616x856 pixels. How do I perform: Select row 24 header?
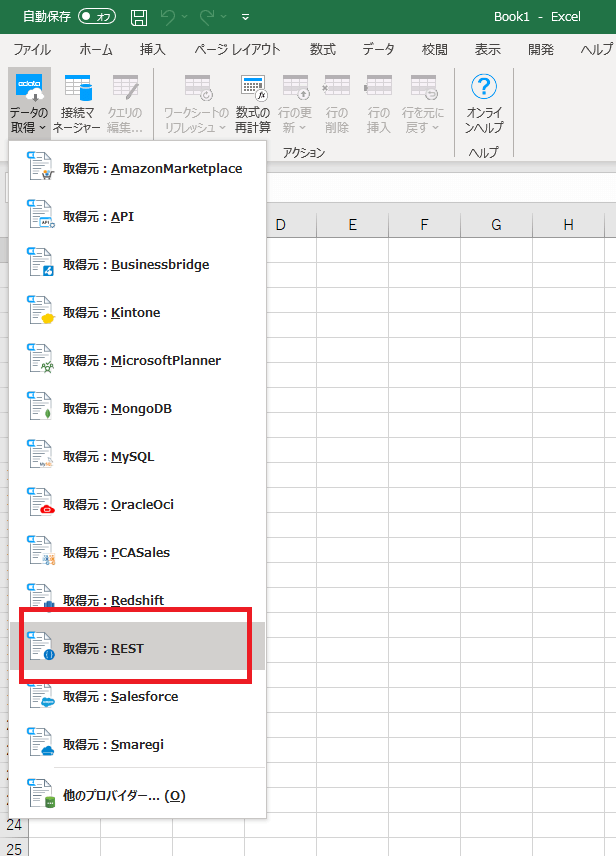14,825
